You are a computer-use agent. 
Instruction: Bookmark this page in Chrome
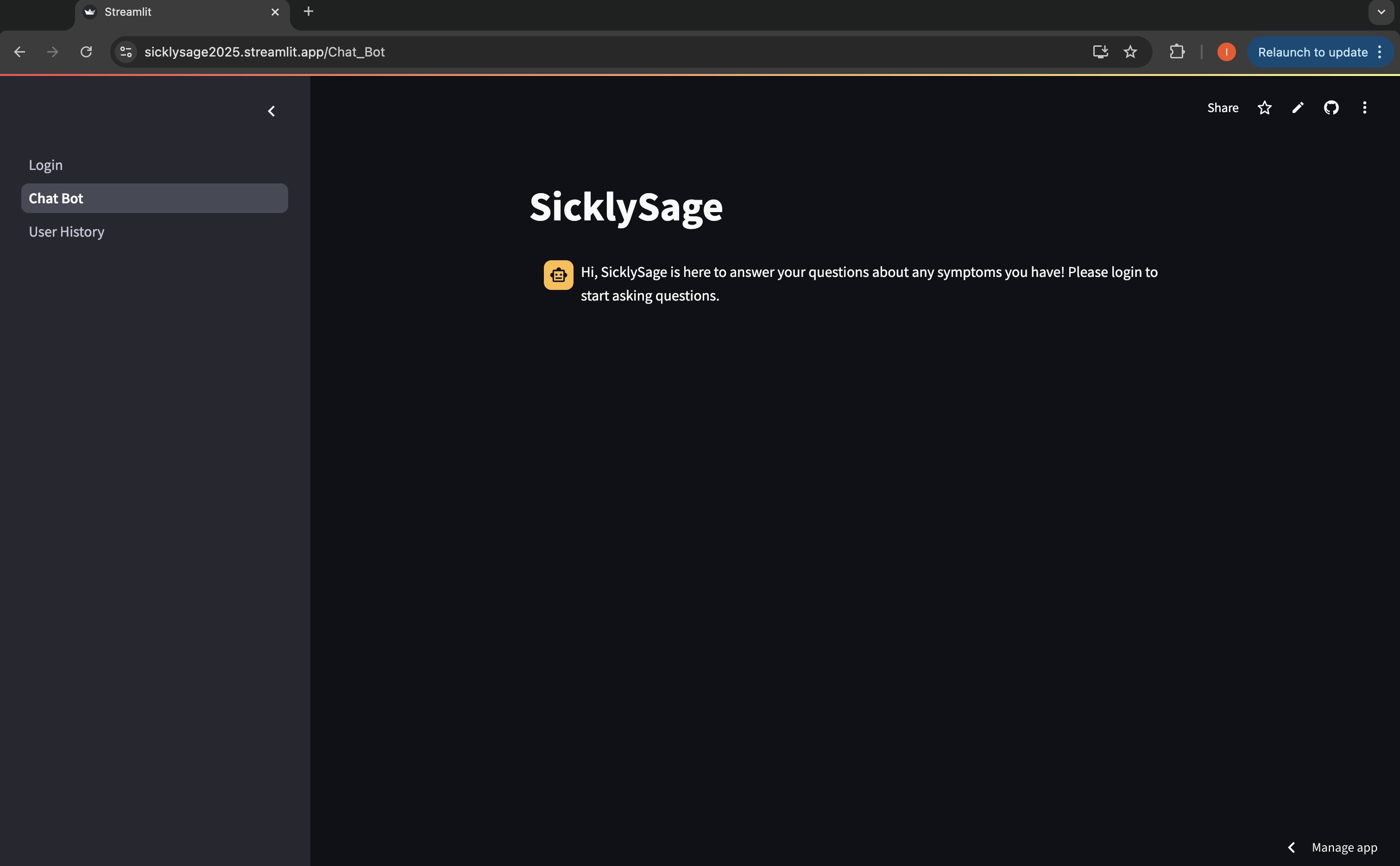click(1129, 52)
